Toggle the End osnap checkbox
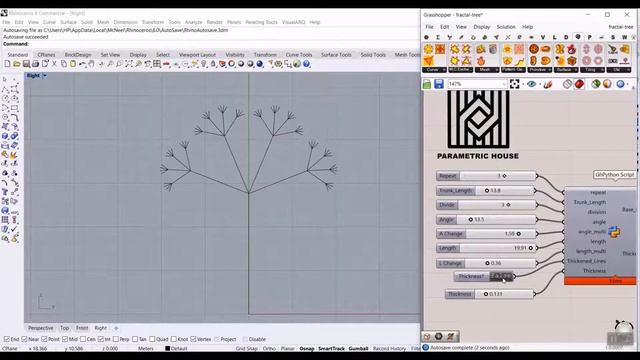Screen dimensions: 640x360 pos(7,339)
